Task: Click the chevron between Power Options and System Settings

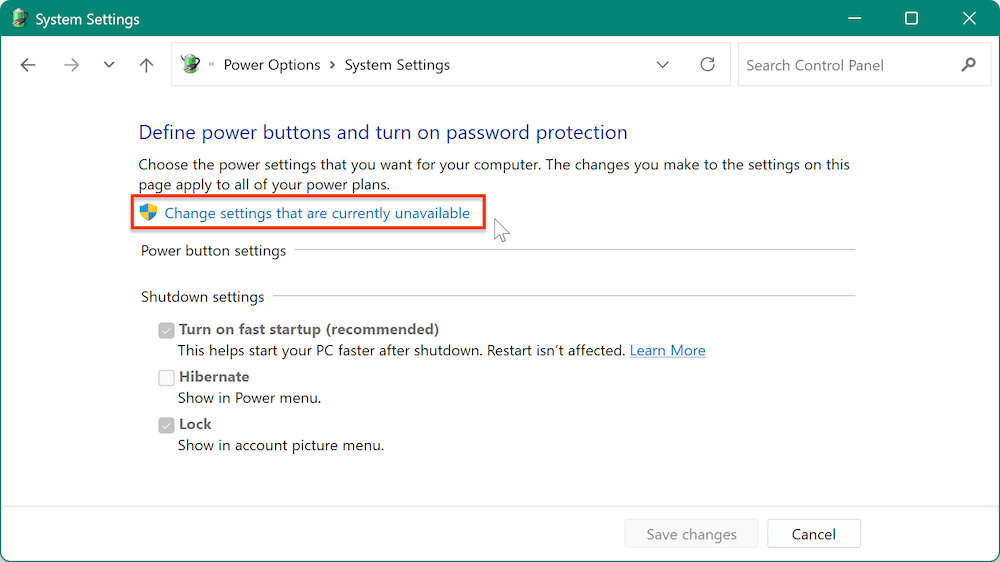Action: click(x=332, y=65)
